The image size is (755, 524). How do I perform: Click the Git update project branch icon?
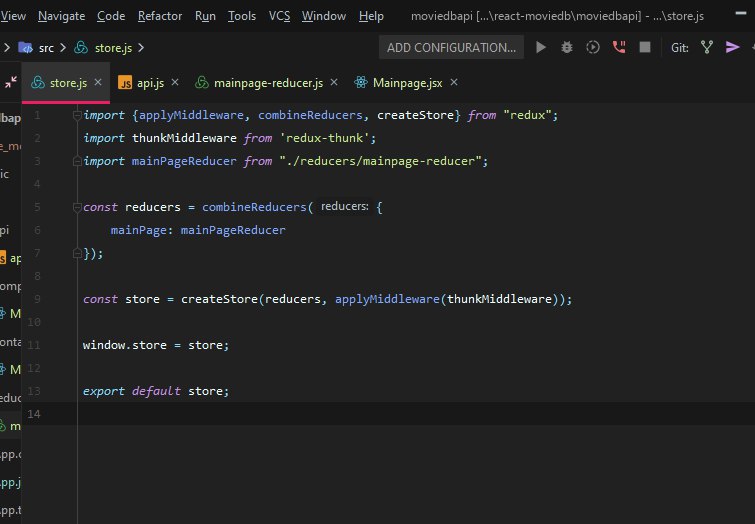coord(708,47)
